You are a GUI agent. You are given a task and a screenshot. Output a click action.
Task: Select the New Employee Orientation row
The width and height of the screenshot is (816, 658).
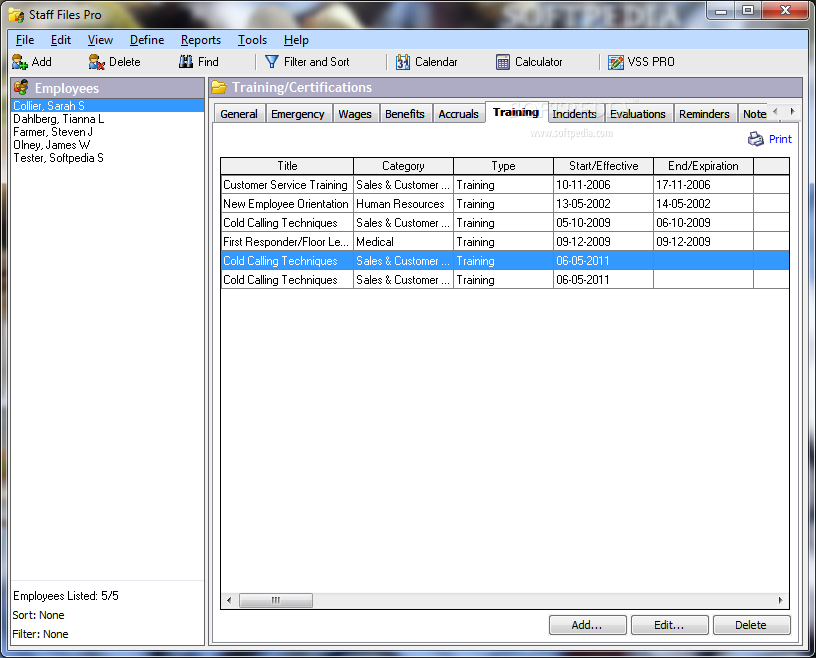[505, 204]
